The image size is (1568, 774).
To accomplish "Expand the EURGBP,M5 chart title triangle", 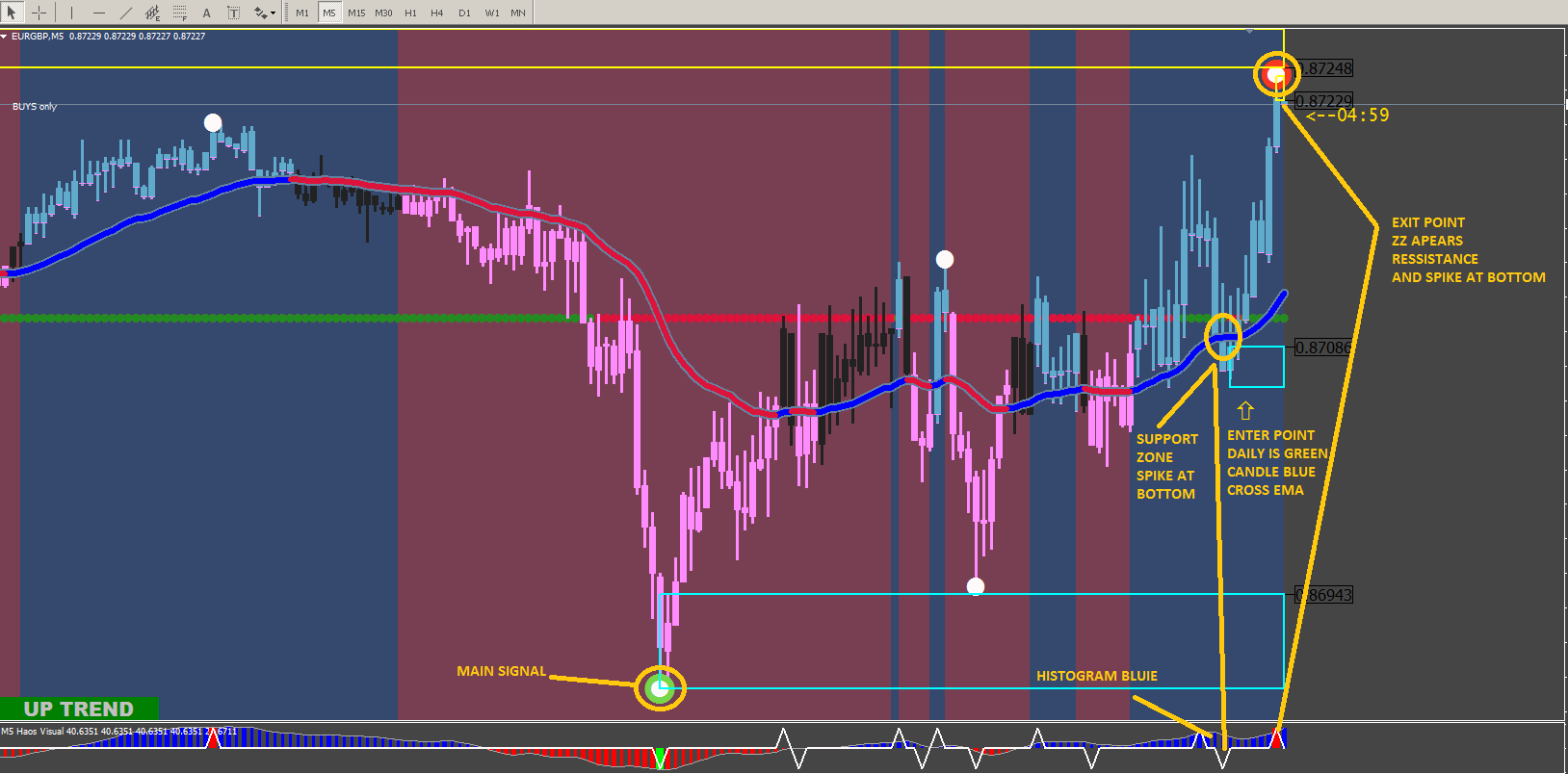I will pos(4,37).
